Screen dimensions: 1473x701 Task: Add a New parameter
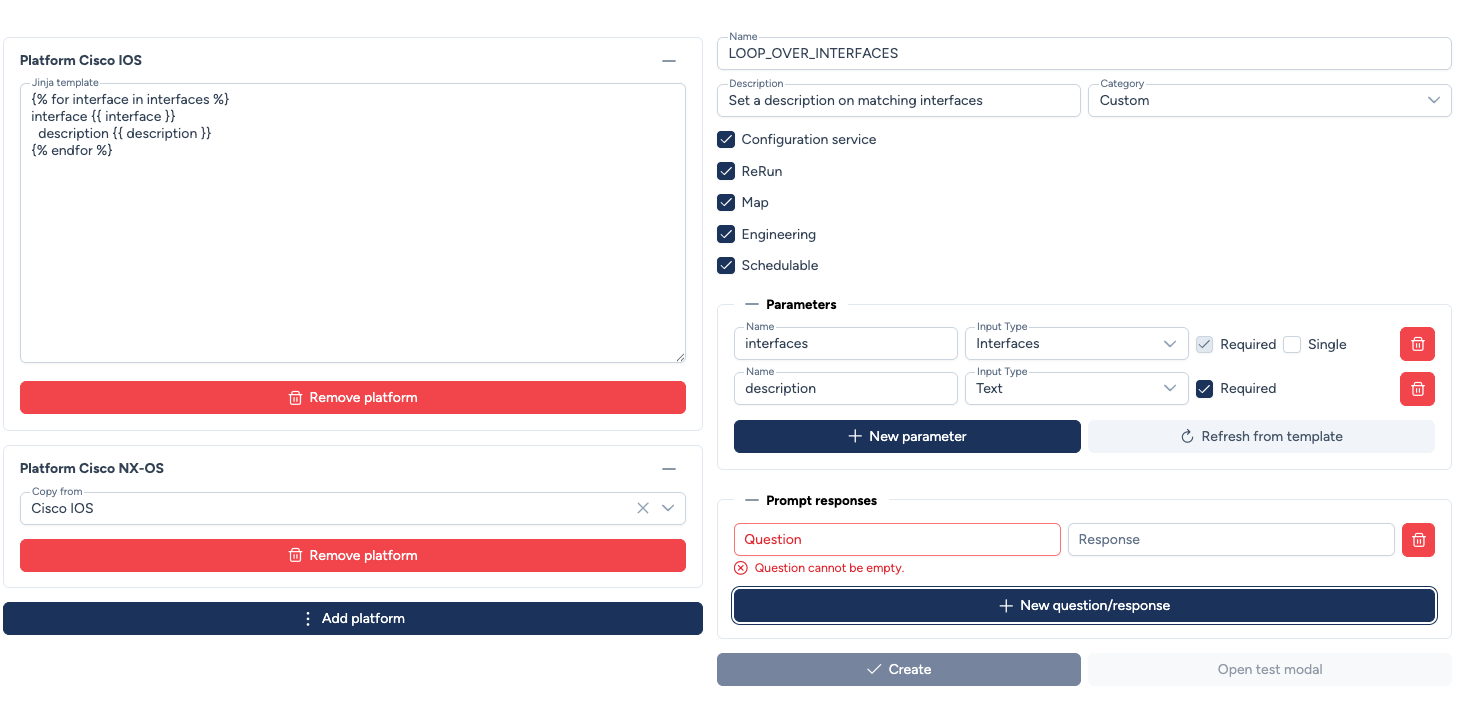(907, 437)
